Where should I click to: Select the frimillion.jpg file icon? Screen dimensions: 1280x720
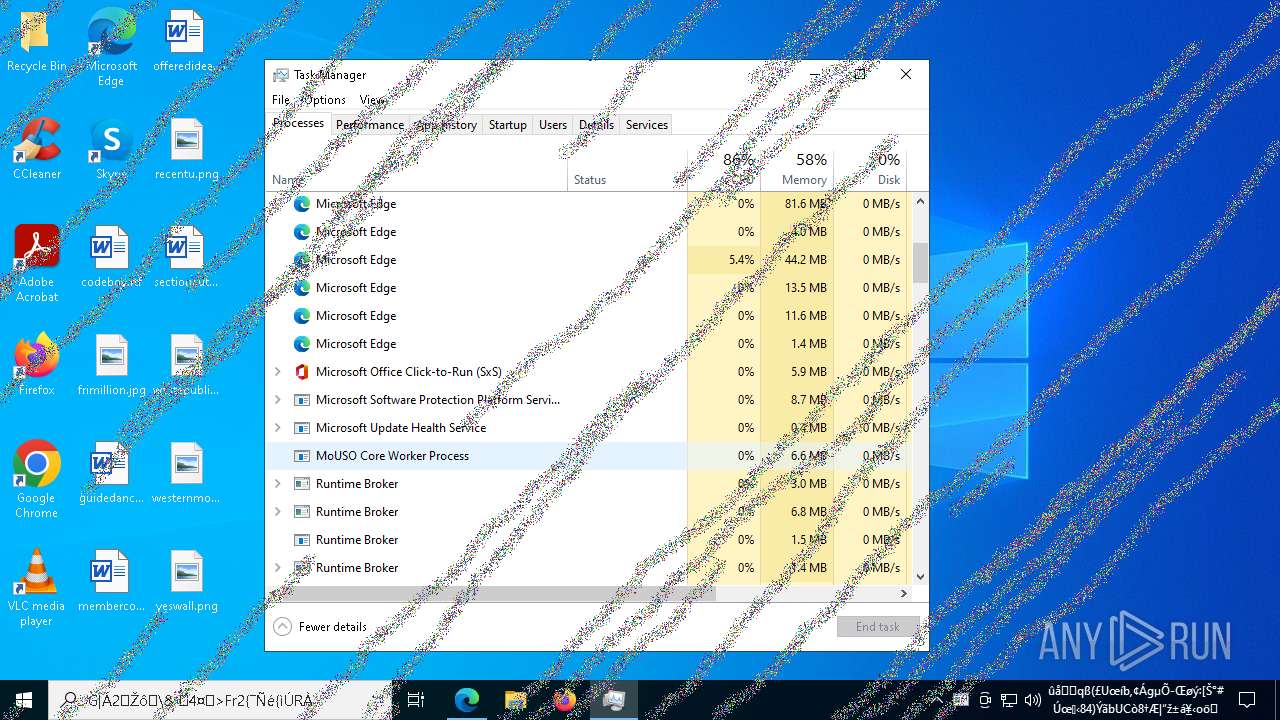[x=112, y=365]
